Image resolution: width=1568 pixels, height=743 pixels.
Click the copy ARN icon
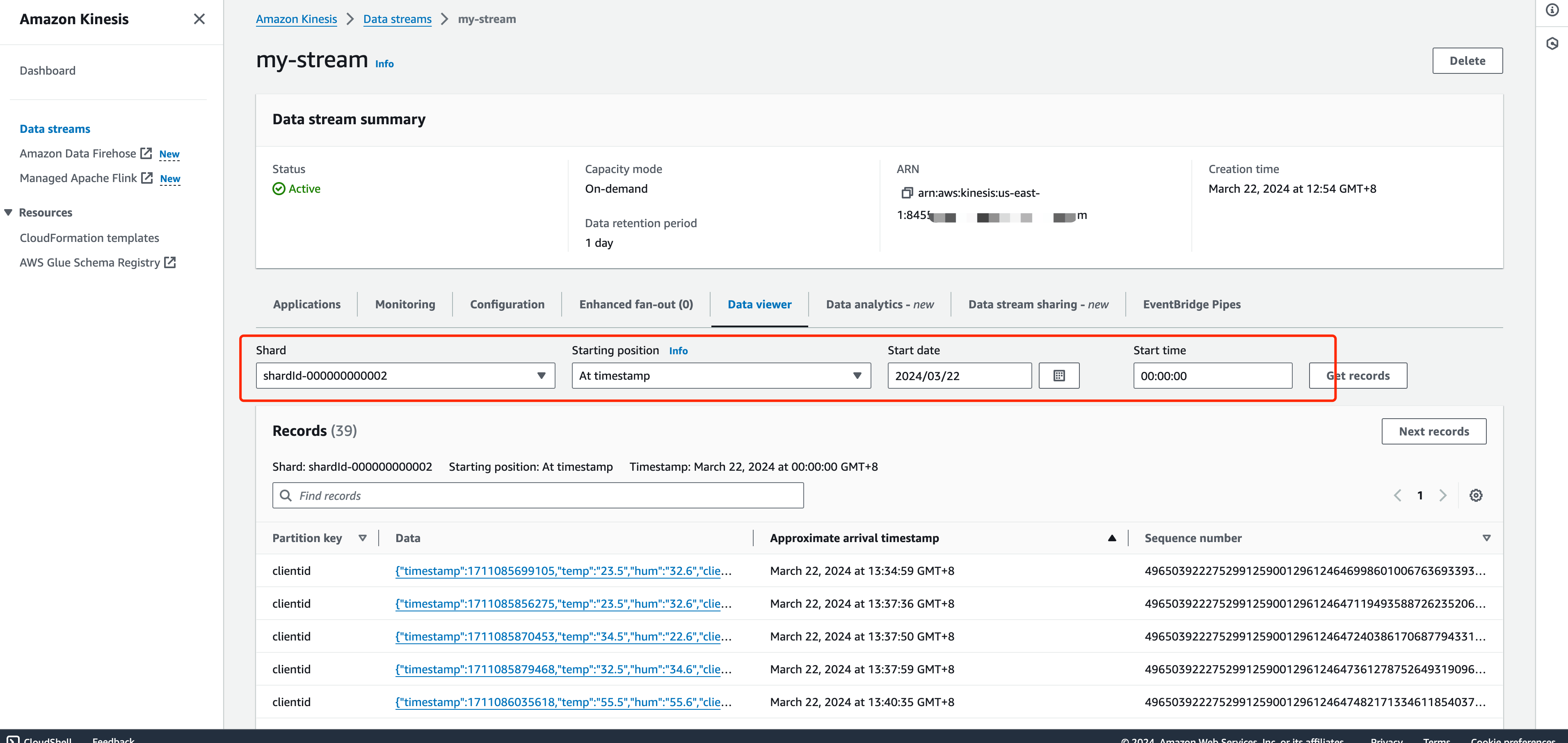(x=907, y=193)
